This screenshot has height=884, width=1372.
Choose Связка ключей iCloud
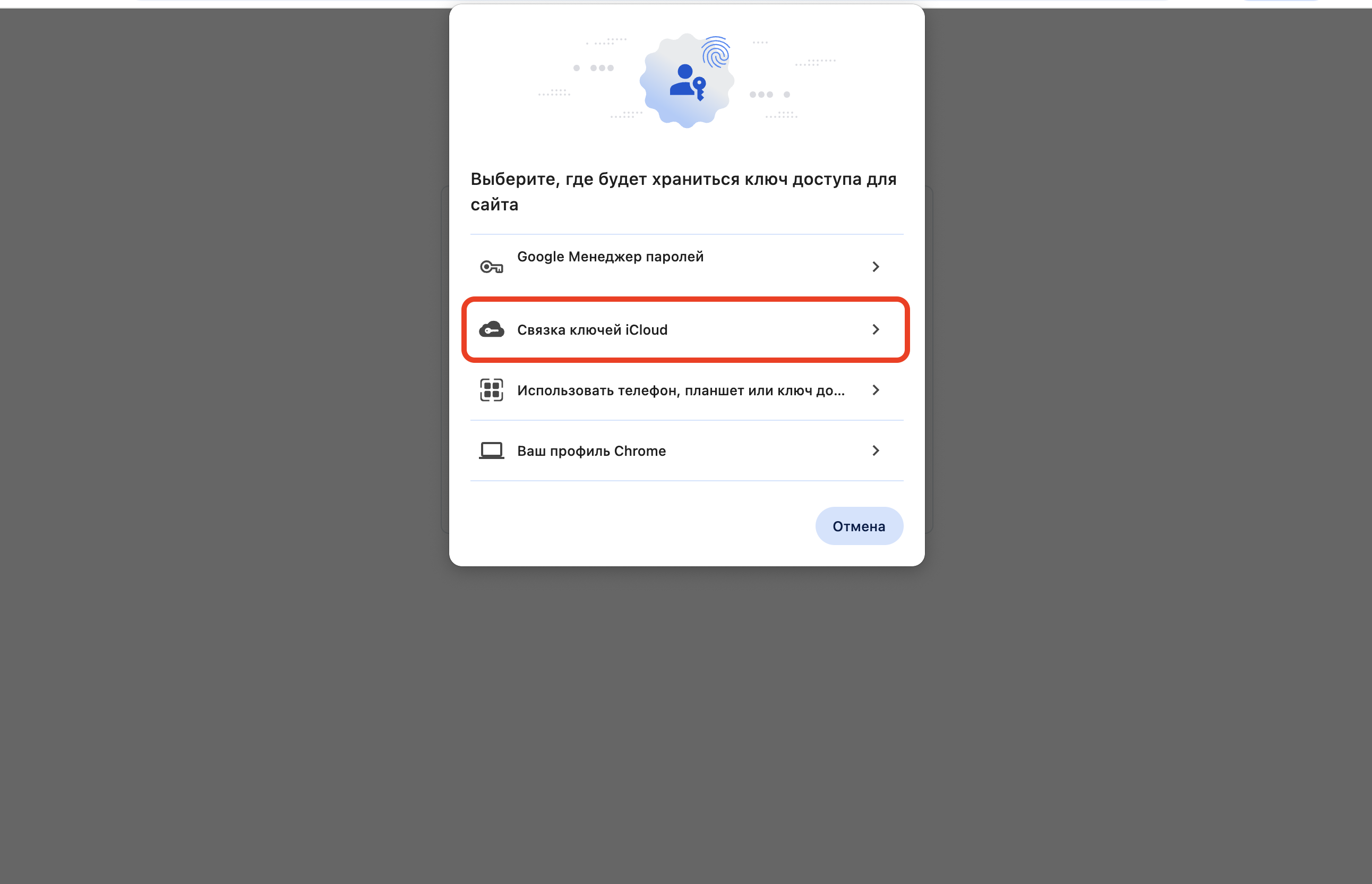687,329
